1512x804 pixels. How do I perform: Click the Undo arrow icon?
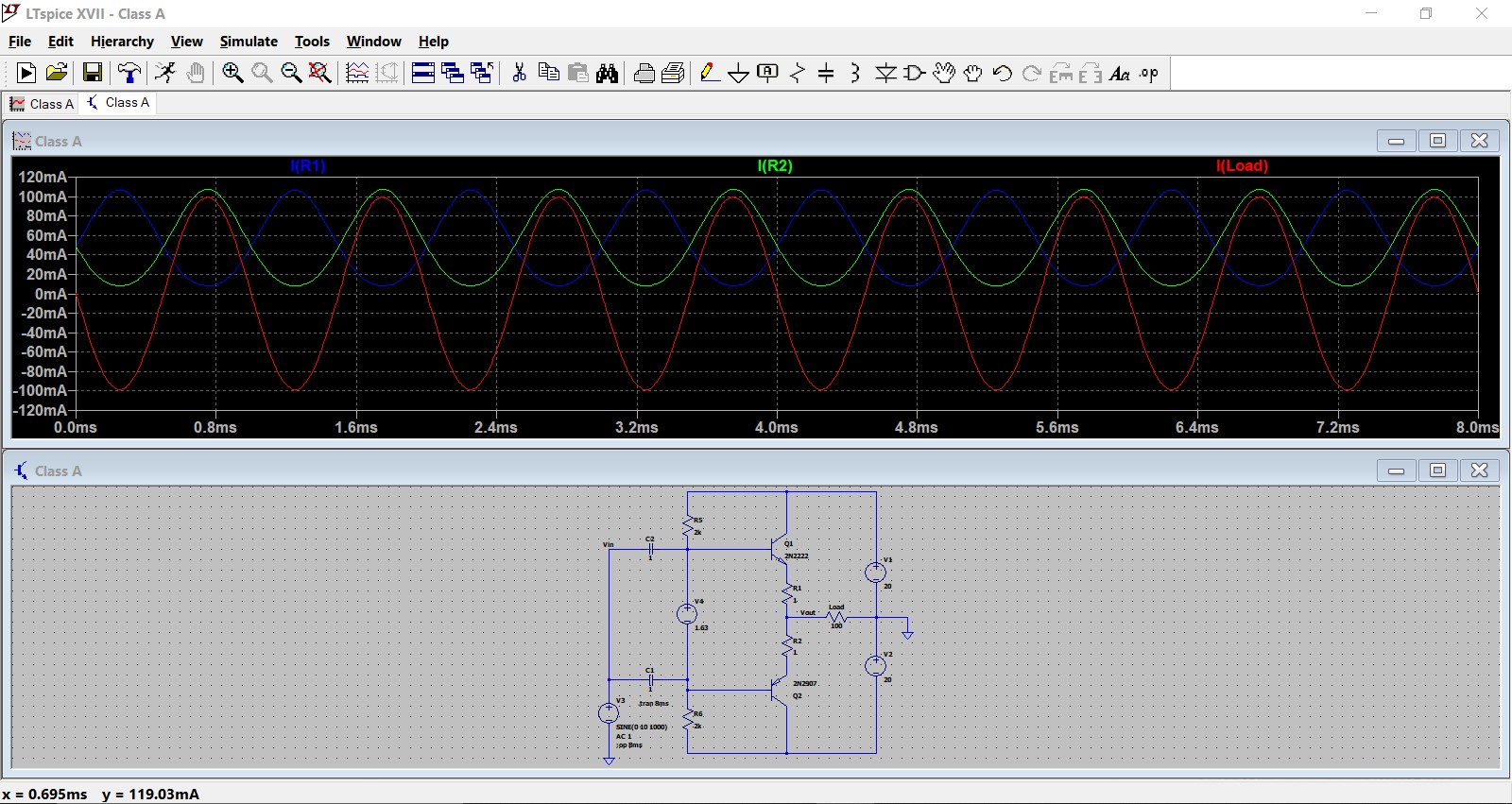point(1003,73)
